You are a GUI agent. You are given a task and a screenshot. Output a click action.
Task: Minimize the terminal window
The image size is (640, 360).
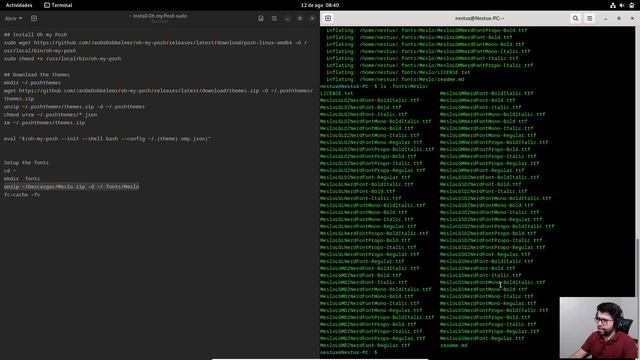point(606,18)
